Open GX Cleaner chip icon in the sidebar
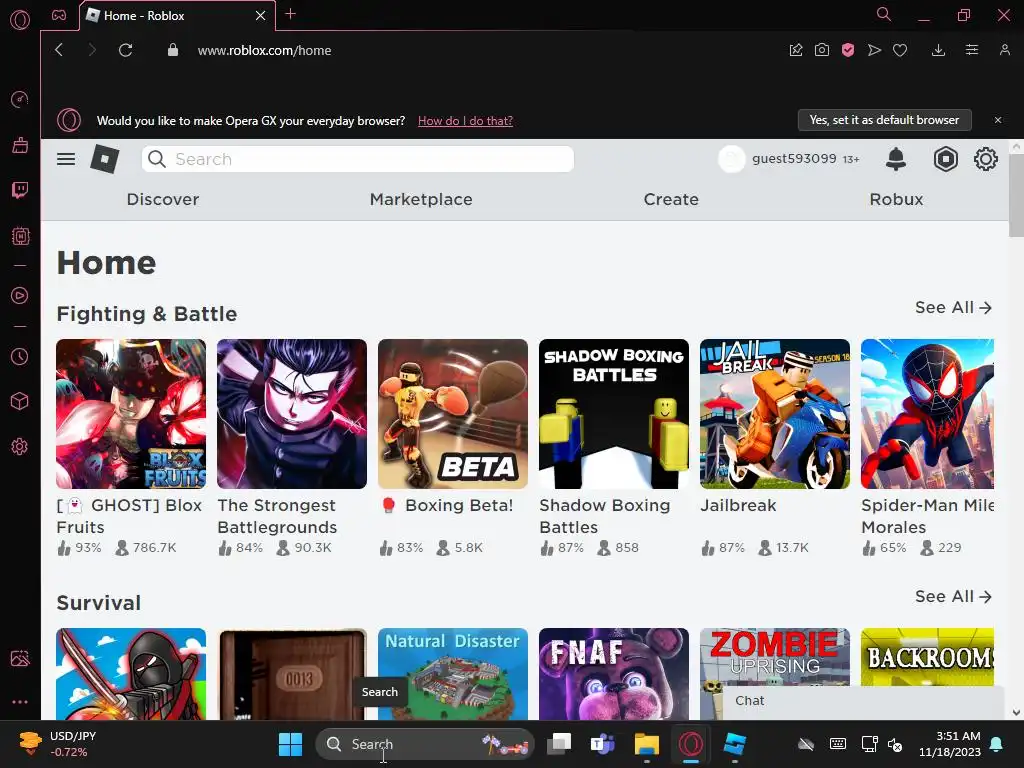Image resolution: width=1024 pixels, height=768 pixels. tap(20, 236)
